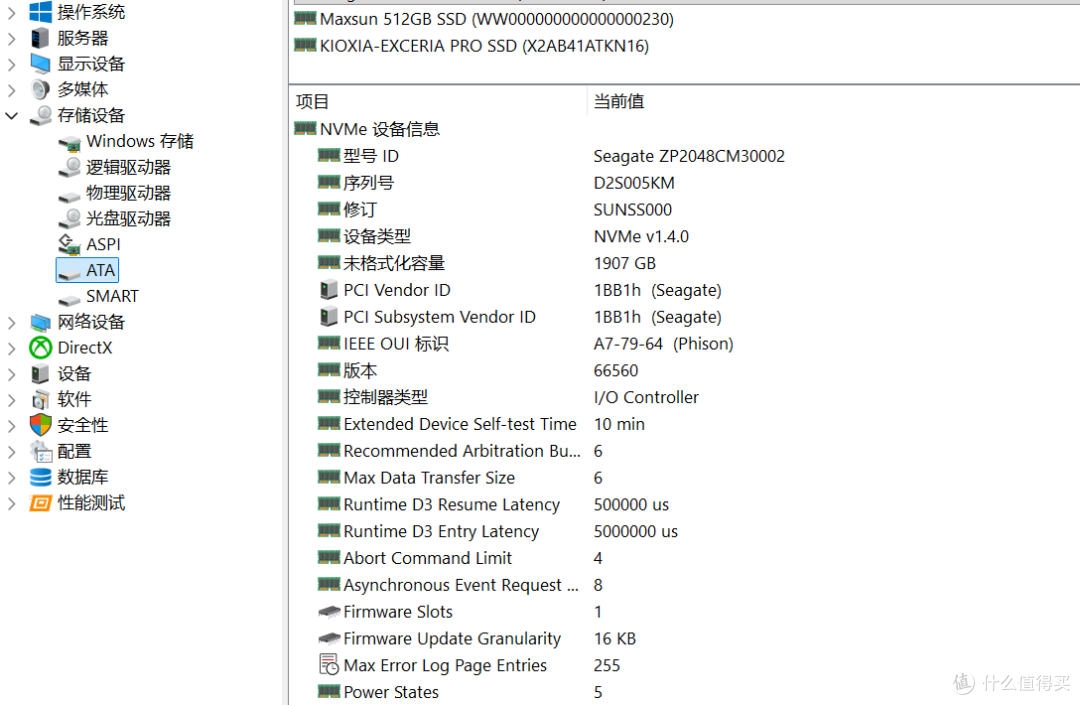Click the 服务器 server icon

click(x=41, y=38)
